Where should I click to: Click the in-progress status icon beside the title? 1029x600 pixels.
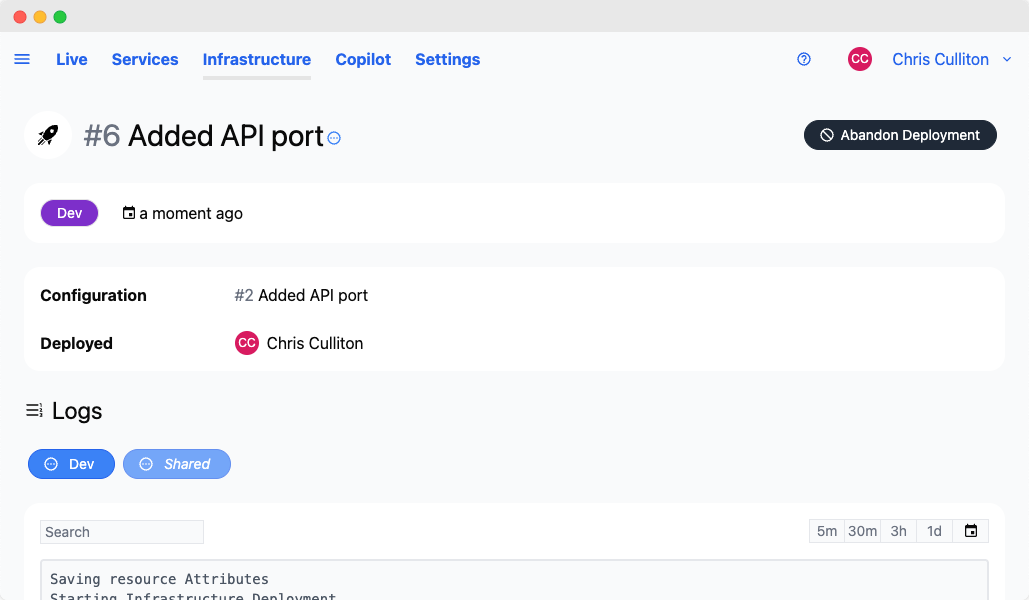click(x=334, y=138)
